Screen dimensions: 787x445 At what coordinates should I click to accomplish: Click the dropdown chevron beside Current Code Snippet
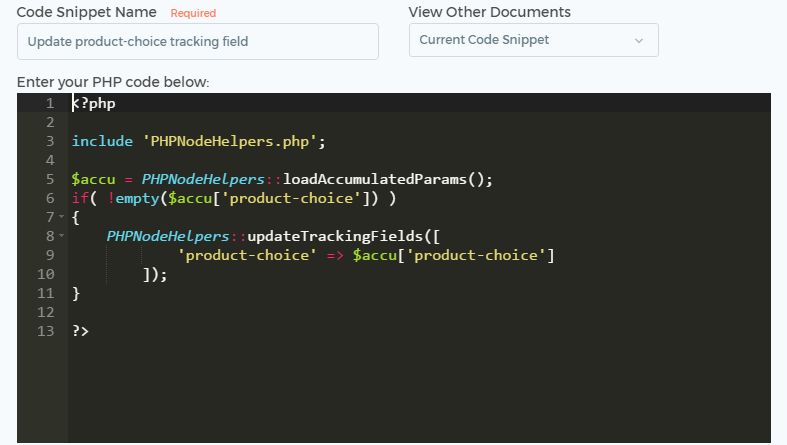(639, 41)
